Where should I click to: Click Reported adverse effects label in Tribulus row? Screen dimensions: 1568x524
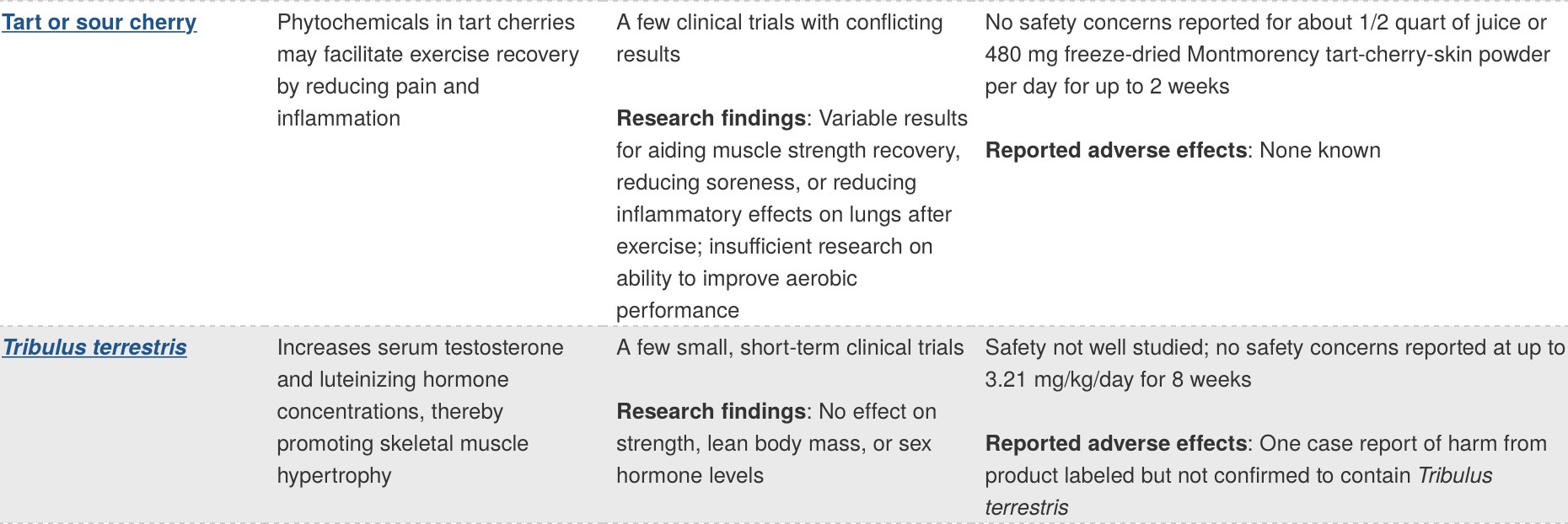tap(1115, 444)
